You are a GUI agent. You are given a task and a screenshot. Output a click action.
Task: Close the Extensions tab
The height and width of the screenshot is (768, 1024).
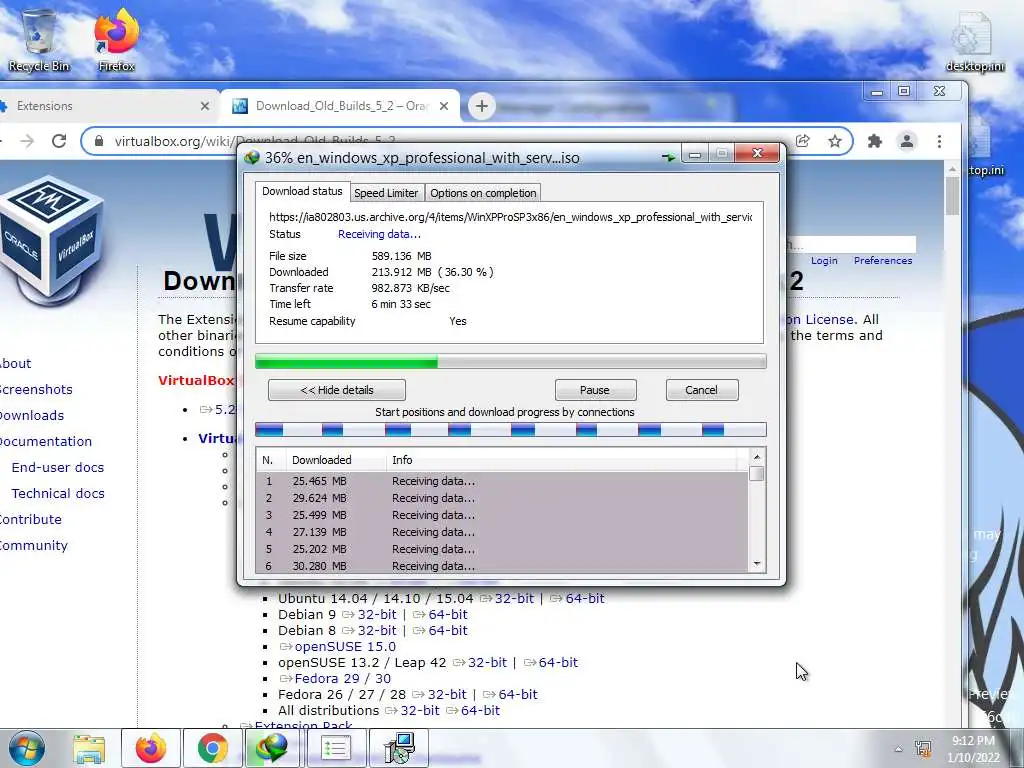tap(204, 106)
